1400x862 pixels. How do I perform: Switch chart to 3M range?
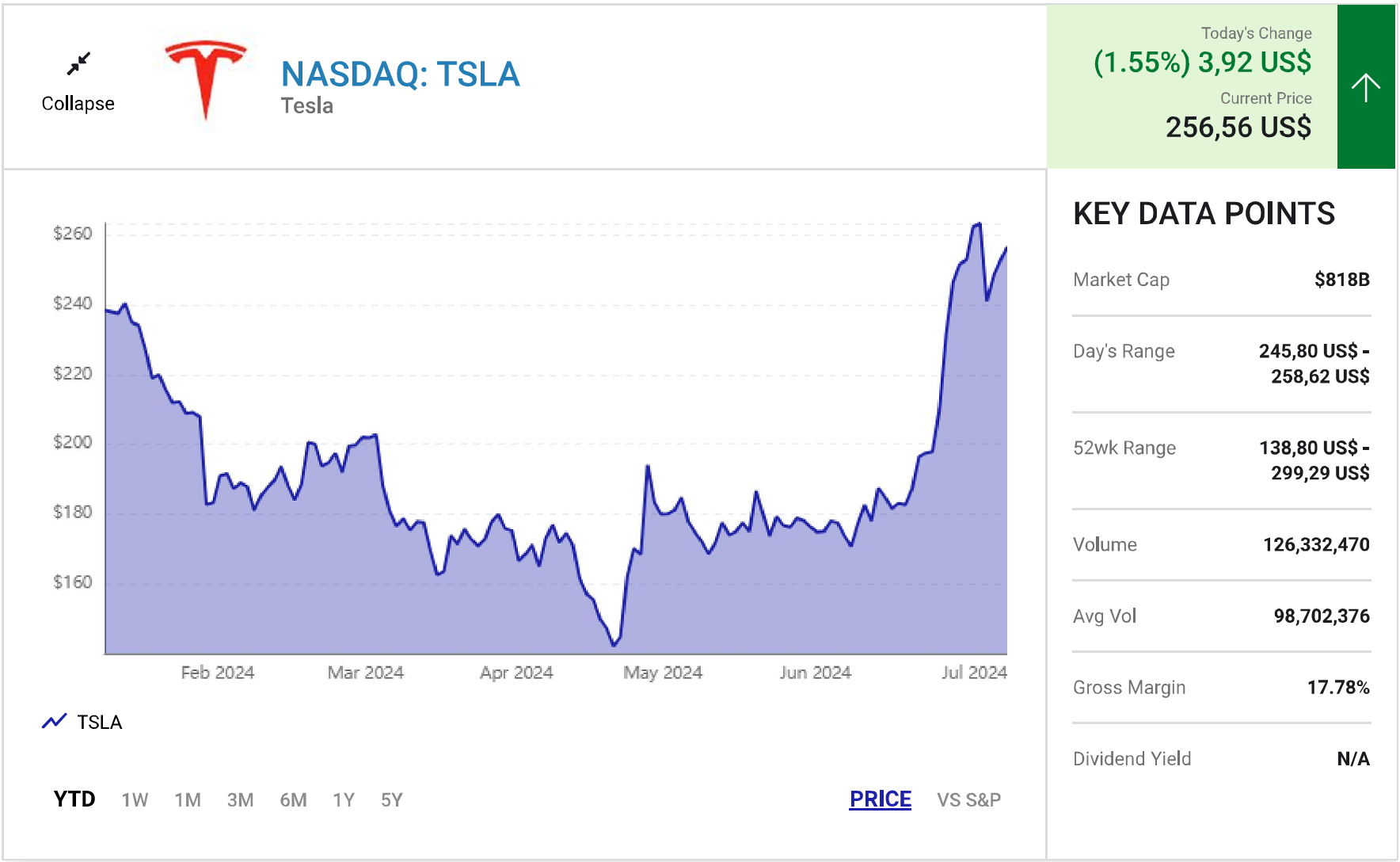click(240, 800)
